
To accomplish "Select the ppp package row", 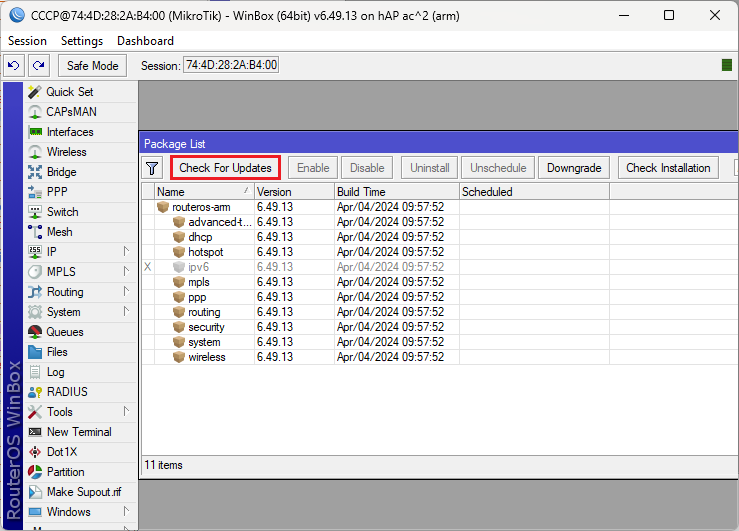I will (x=439, y=297).
